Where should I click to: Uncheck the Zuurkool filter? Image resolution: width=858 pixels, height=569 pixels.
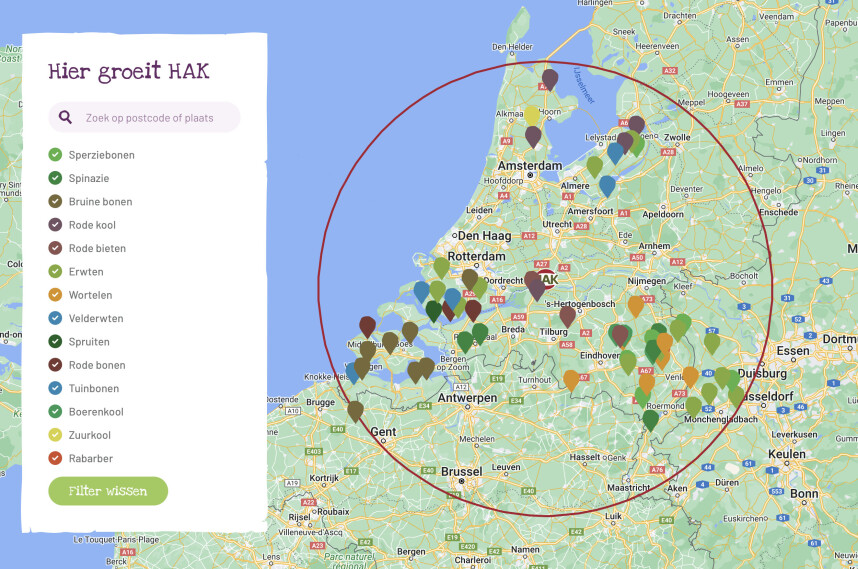click(x=55, y=435)
